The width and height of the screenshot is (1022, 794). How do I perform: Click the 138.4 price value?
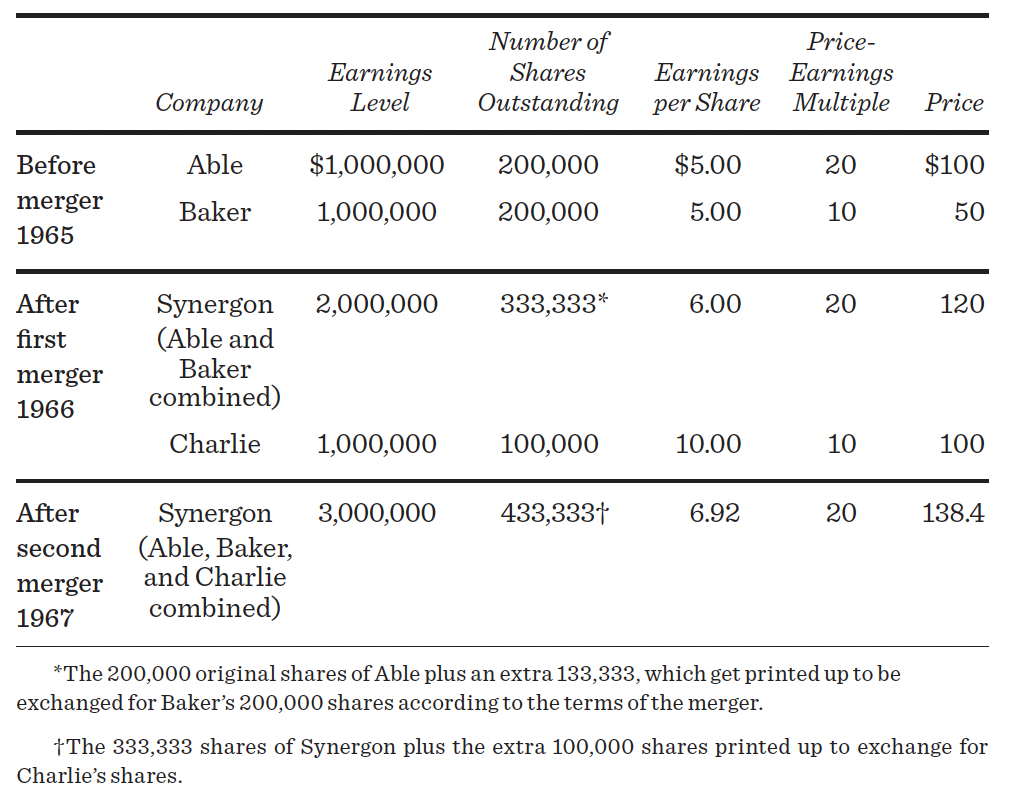(x=953, y=513)
